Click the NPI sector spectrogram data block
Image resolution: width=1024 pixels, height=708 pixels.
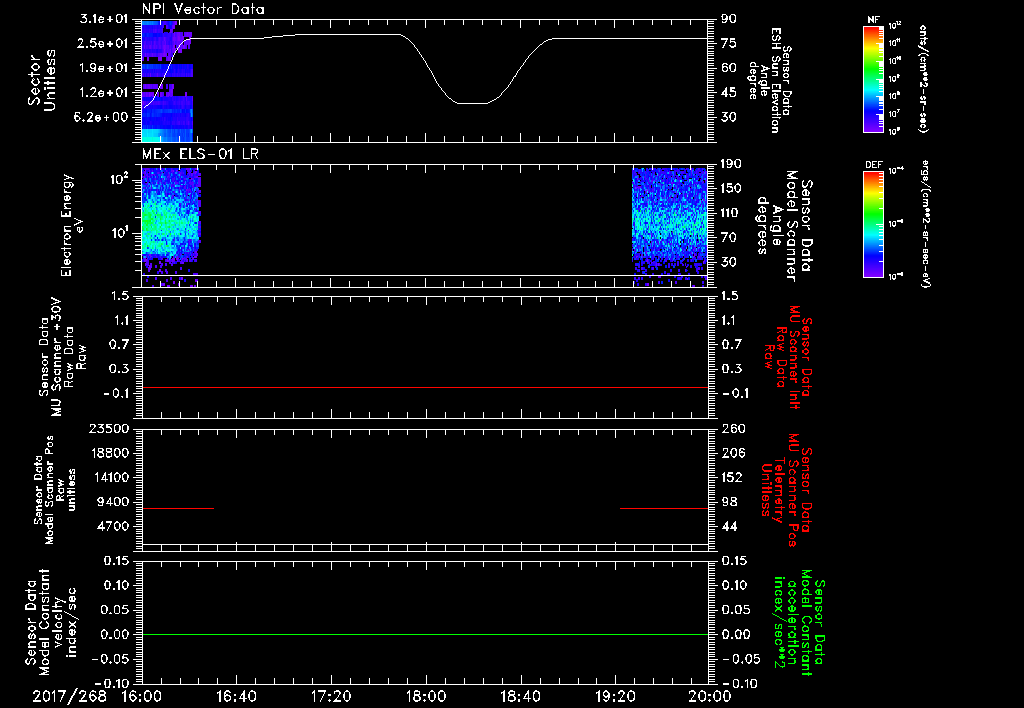(167, 81)
